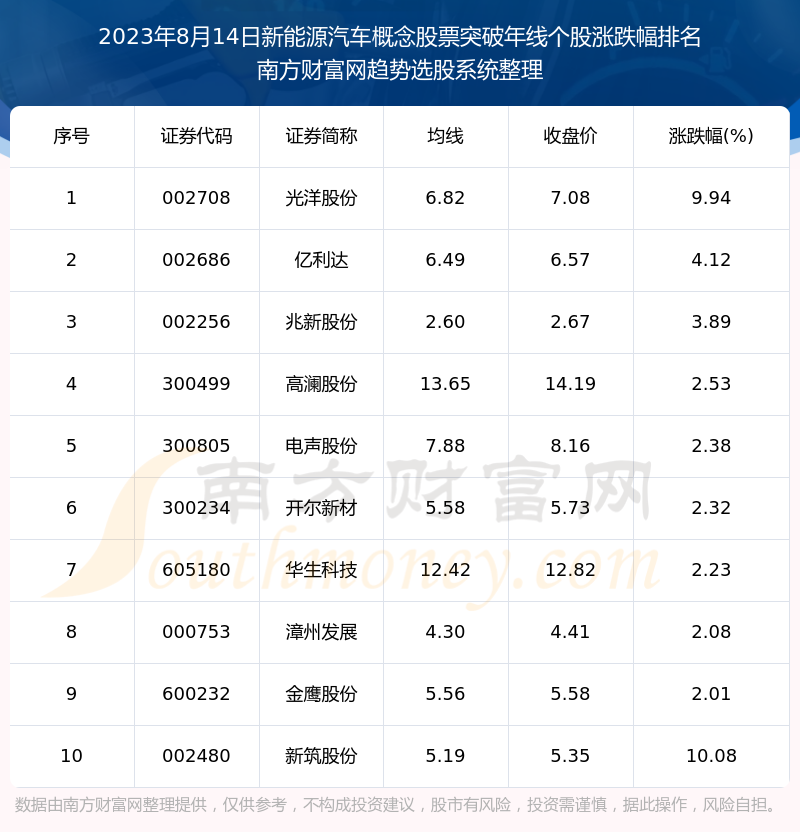Select stock code 002686

click(196, 260)
